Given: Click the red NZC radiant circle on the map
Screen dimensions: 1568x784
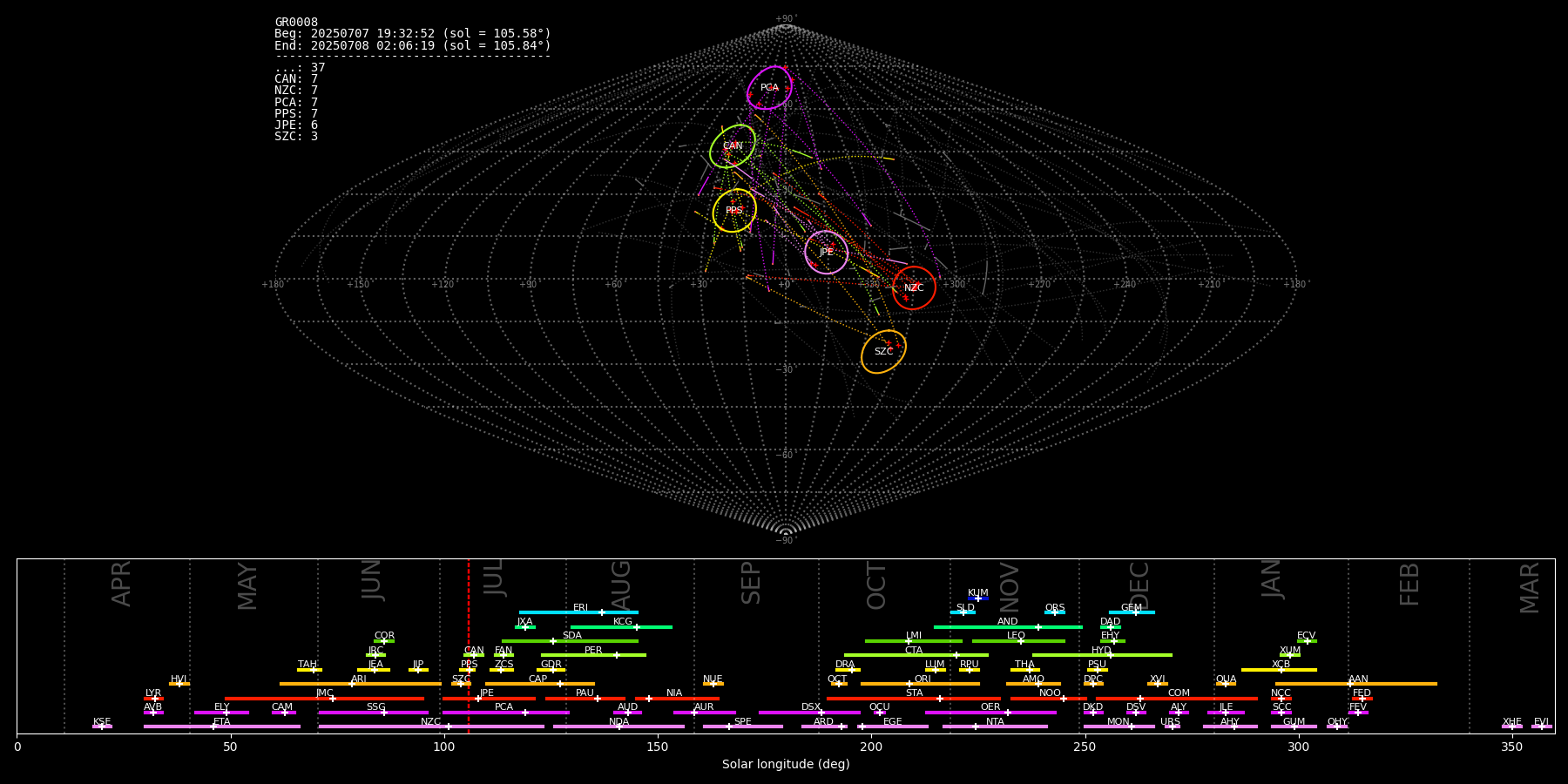Looking at the screenshot, I should click(x=914, y=287).
